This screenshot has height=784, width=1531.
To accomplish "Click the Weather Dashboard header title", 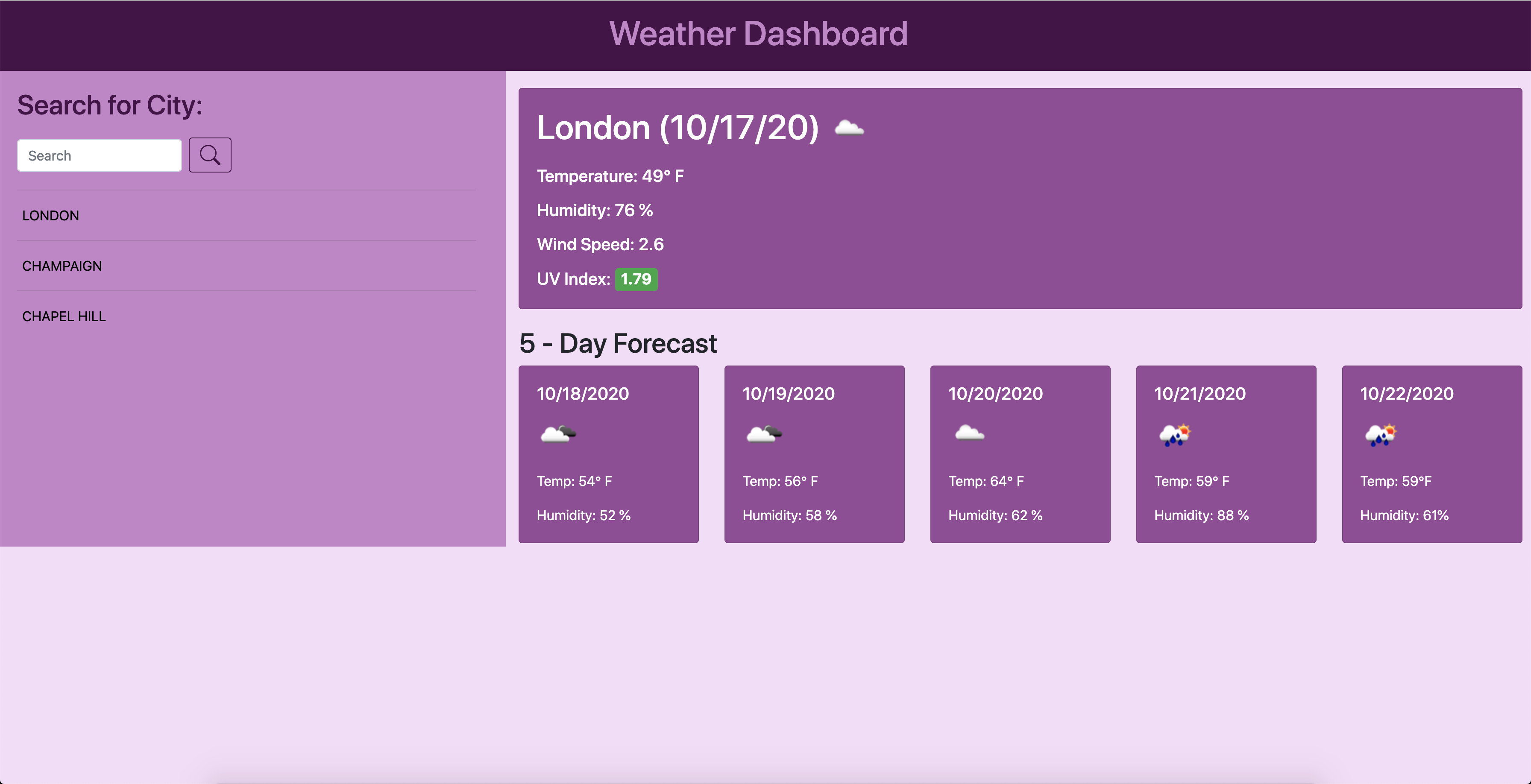I will pos(758,34).
